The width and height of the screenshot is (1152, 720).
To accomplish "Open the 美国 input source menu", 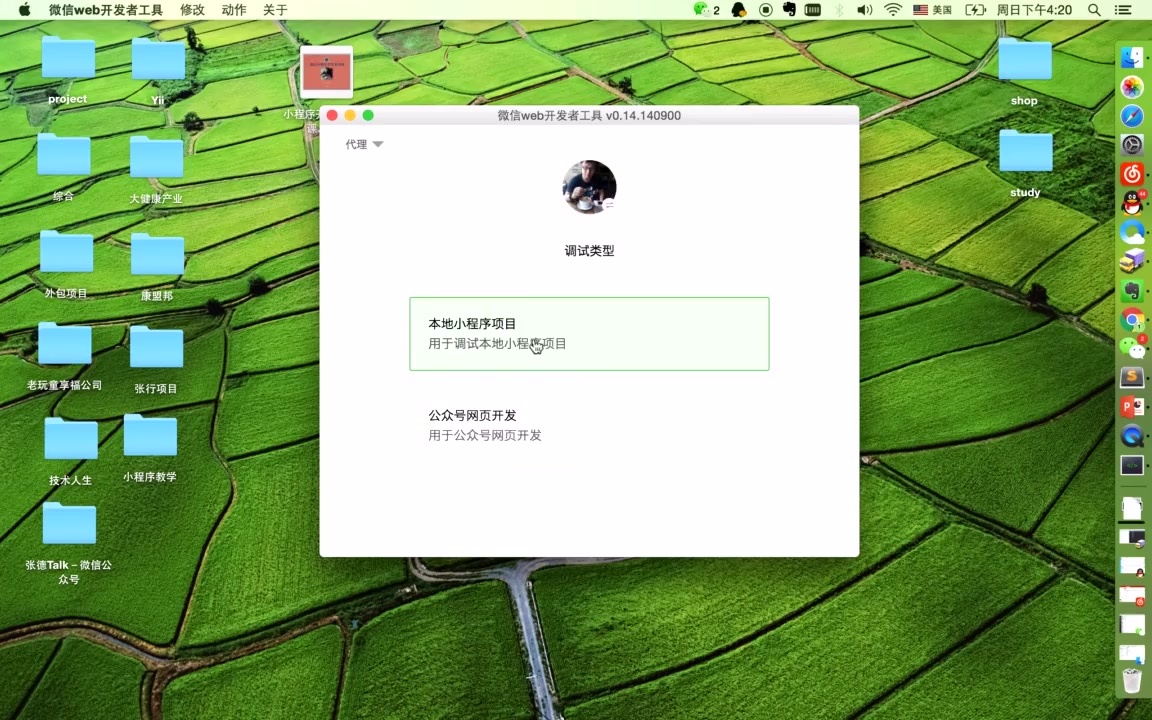I will click(932, 10).
